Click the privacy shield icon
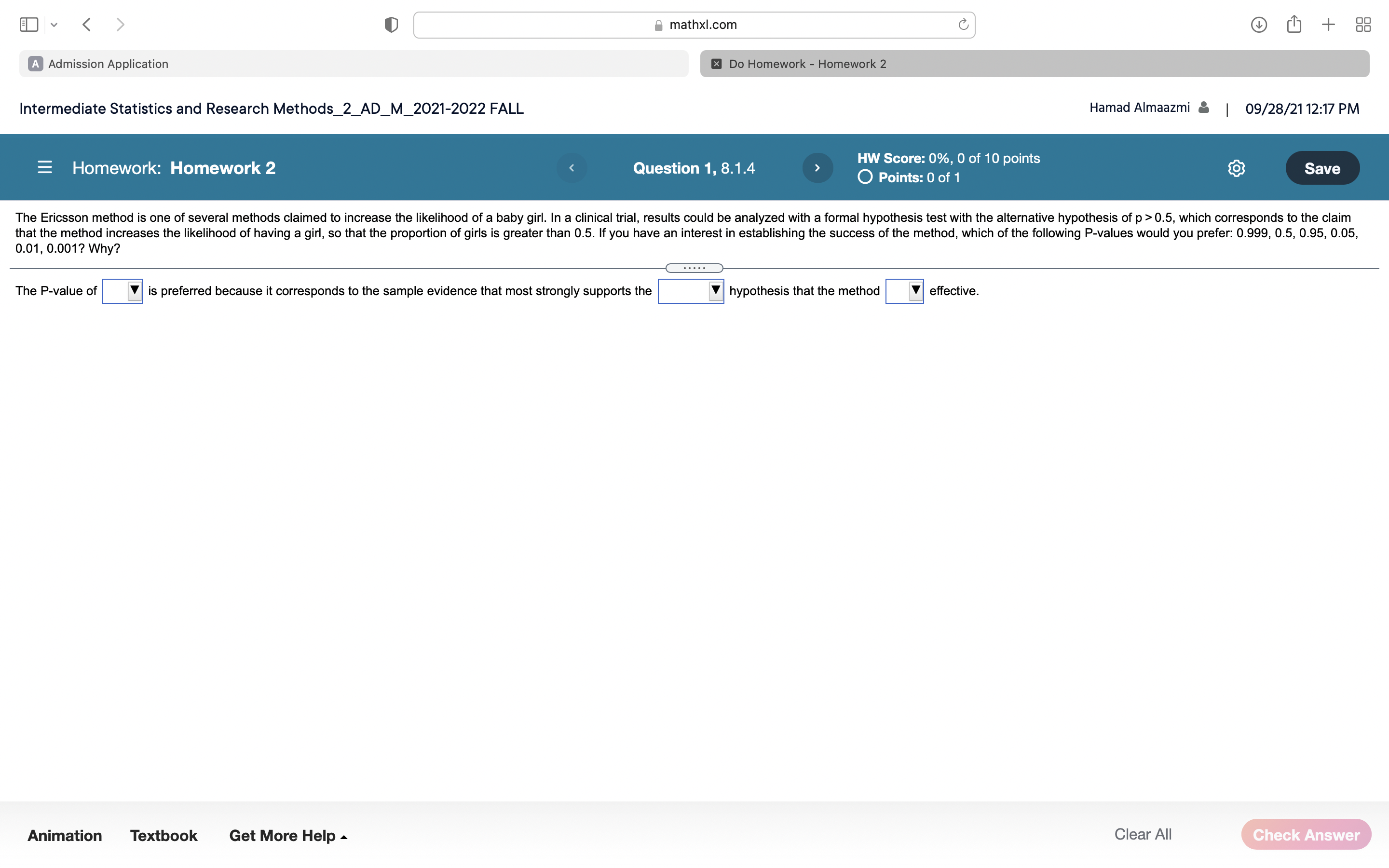The height and width of the screenshot is (868, 1389). click(391, 25)
